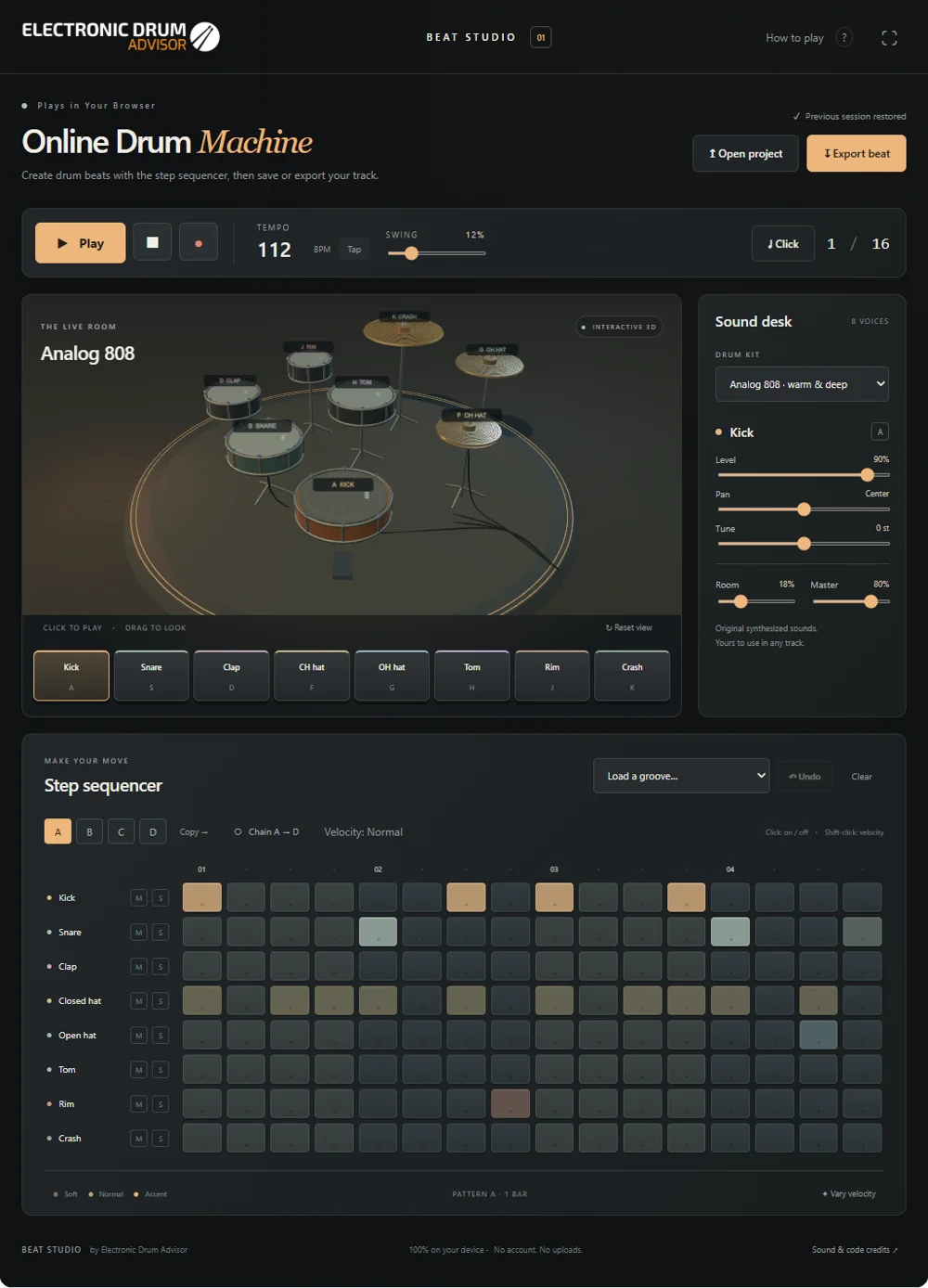Hit the Snare pad
Image resolution: width=928 pixels, height=1288 pixels.
pos(151,676)
